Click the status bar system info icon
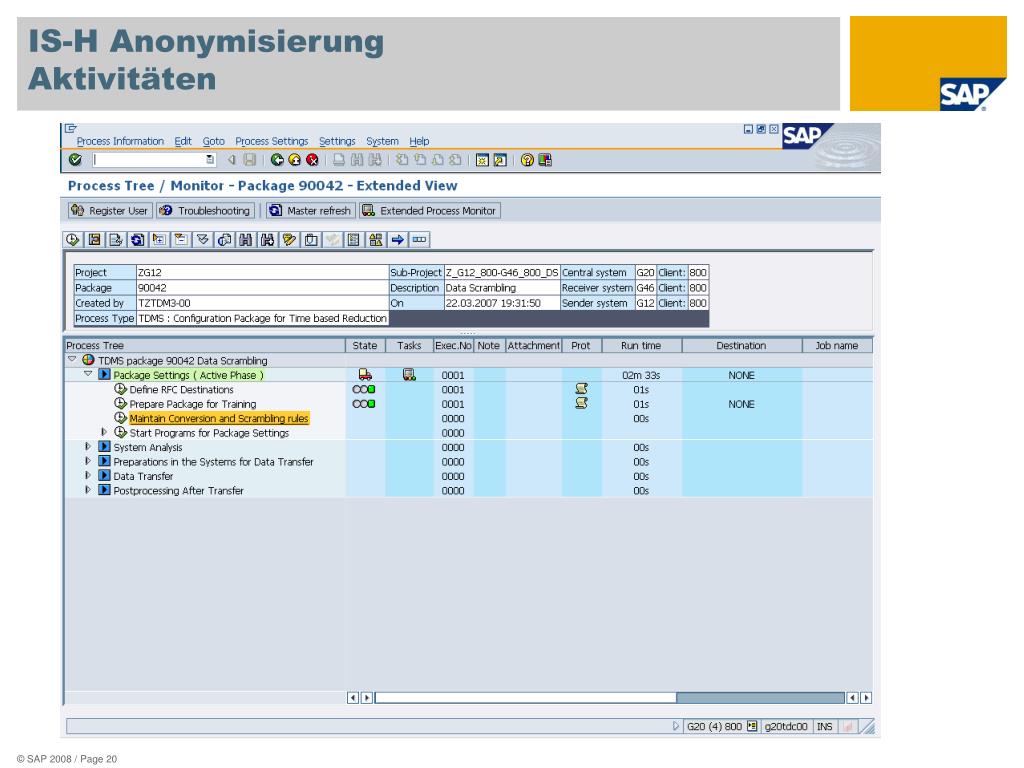 tap(752, 726)
